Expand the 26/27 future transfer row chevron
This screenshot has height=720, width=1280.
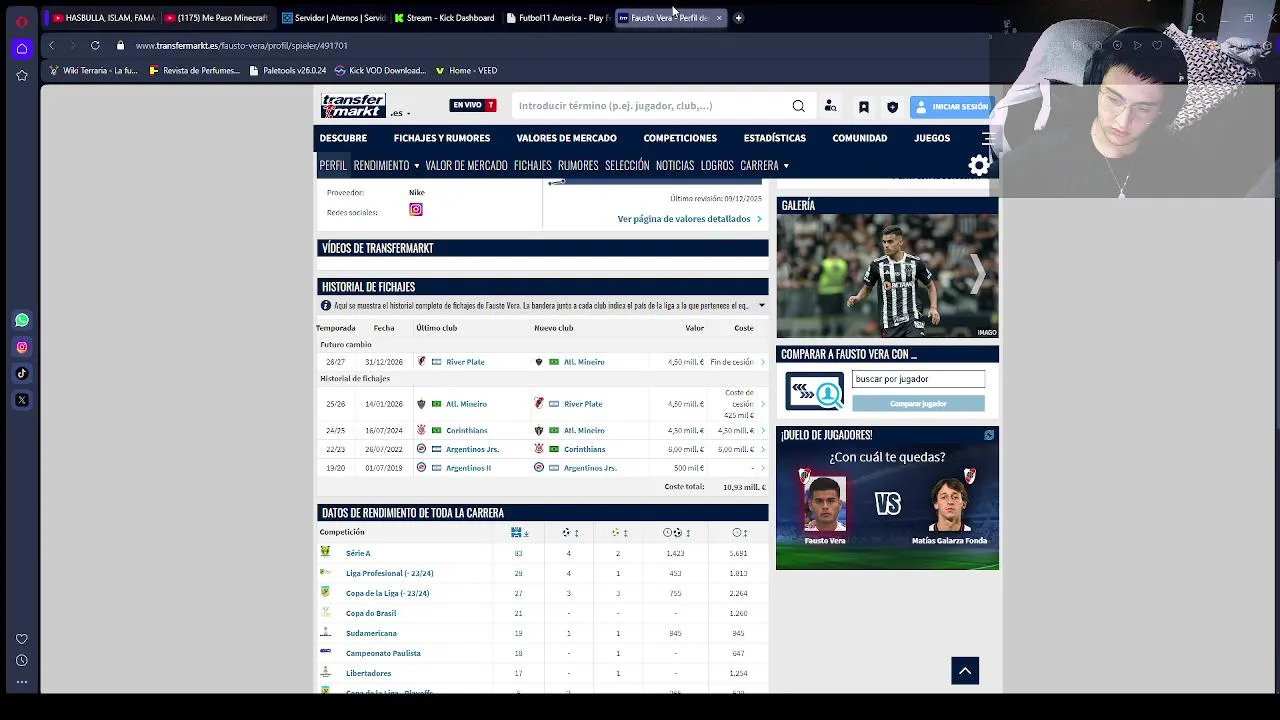(763, 362)
